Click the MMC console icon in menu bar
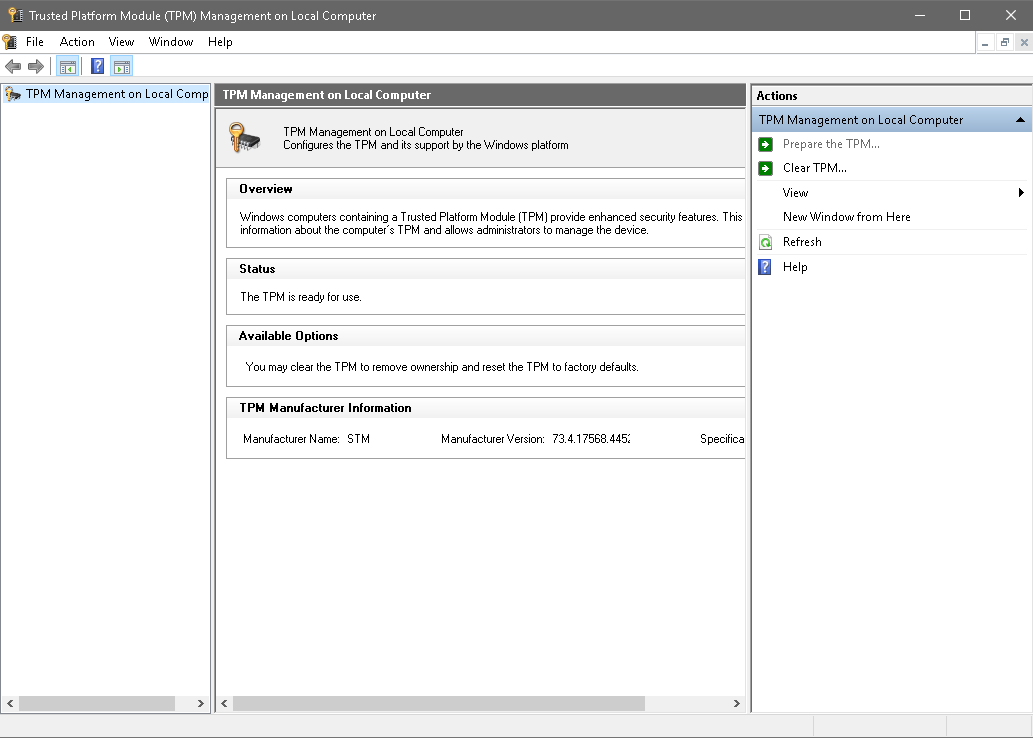1033x738 pixels. (10, 42)
